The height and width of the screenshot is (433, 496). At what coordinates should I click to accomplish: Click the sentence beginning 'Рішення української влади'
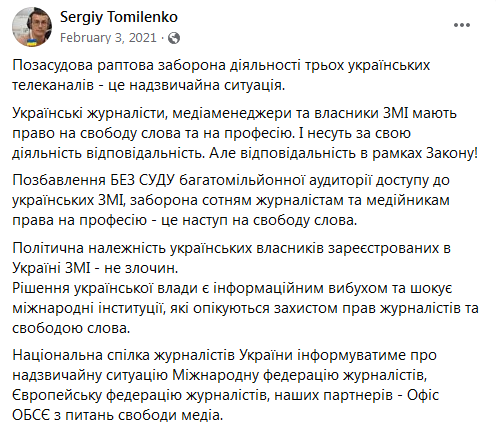pyautogui.click(x=245, y=308)
